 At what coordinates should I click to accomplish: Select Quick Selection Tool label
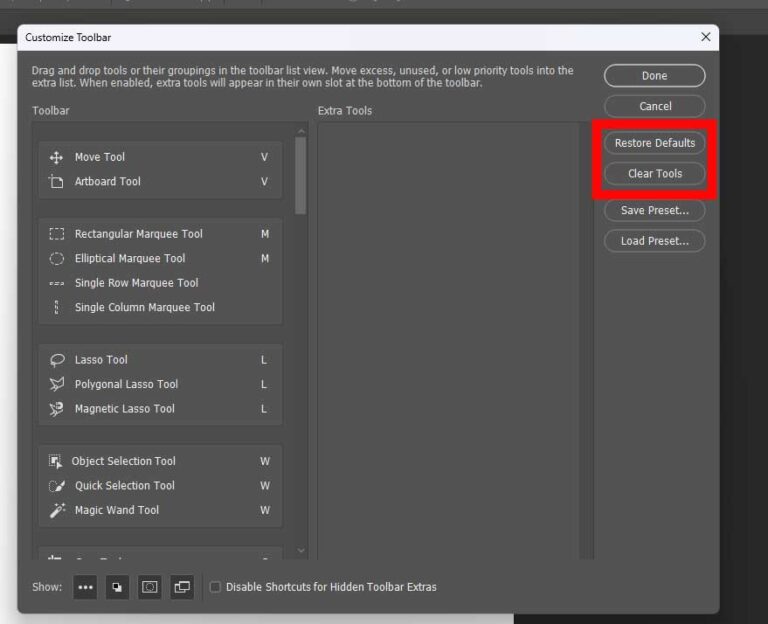pos(124,486)
